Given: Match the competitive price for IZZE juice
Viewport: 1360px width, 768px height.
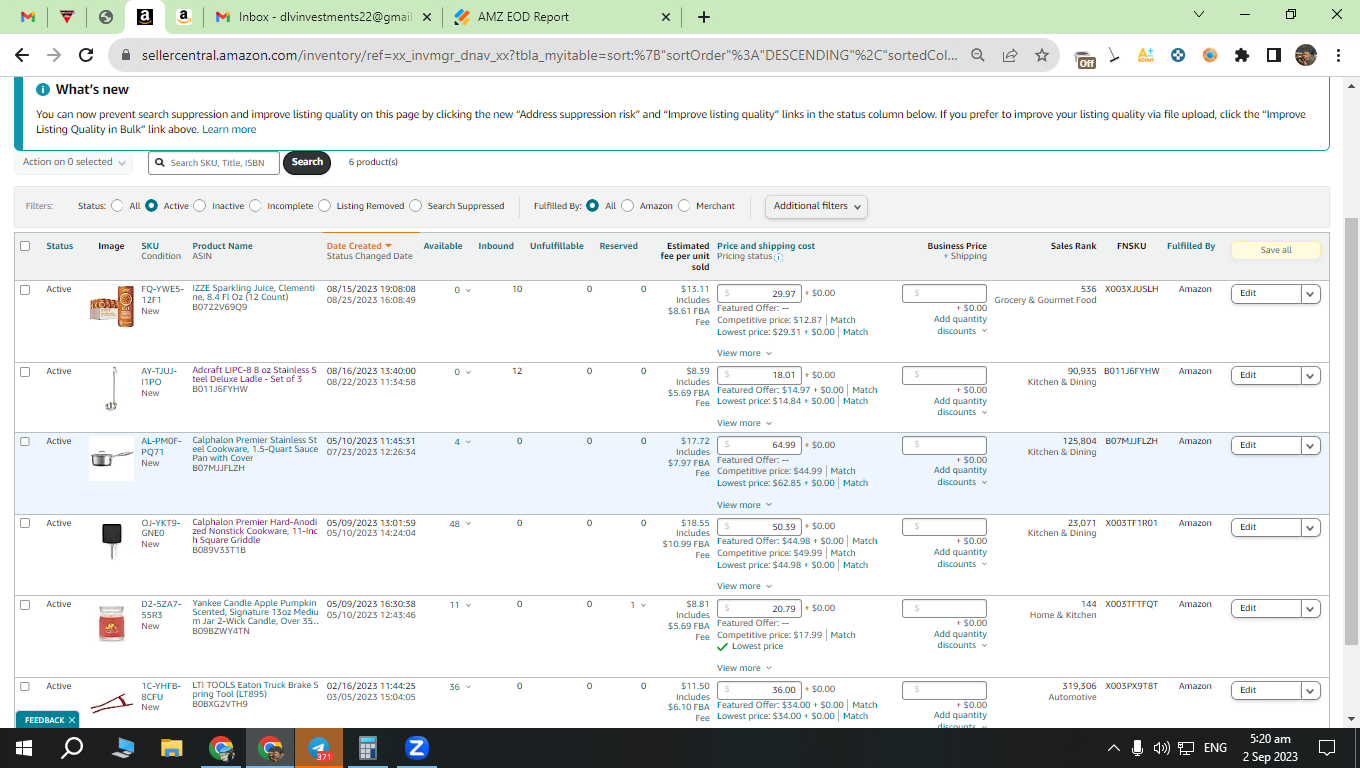Looking at the screenshot, I should click(843, 320).
